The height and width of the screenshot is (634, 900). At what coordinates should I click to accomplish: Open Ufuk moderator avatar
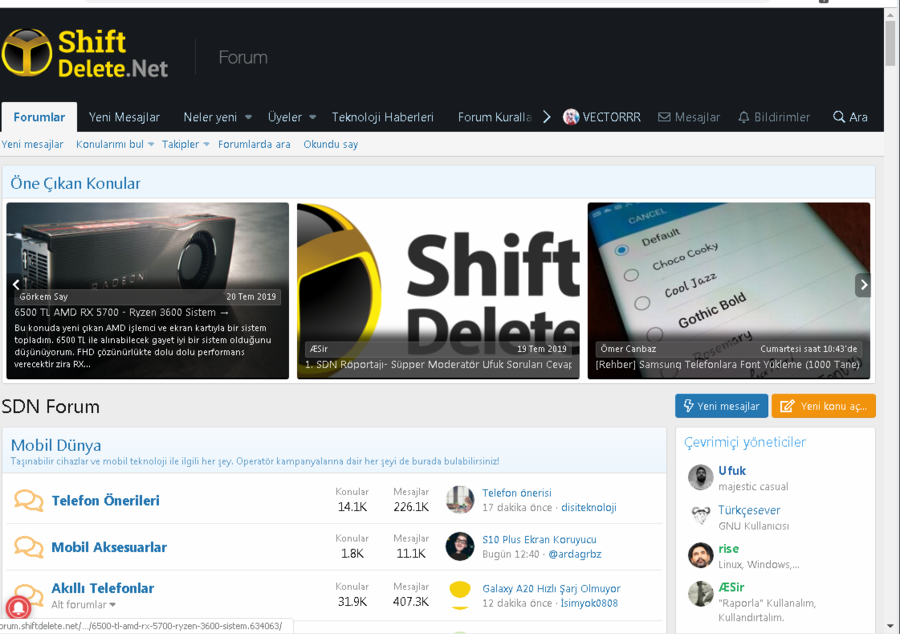[700, 477]
